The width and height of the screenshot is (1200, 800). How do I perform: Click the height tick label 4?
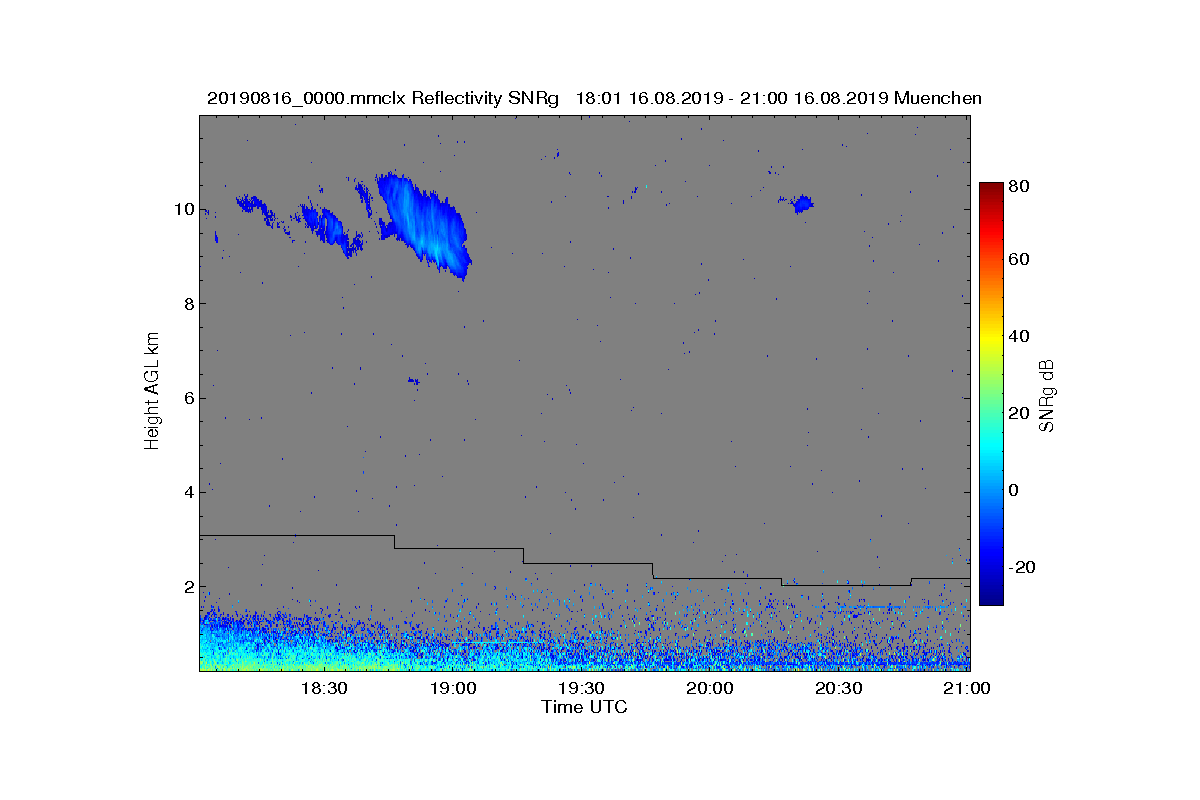188,493
